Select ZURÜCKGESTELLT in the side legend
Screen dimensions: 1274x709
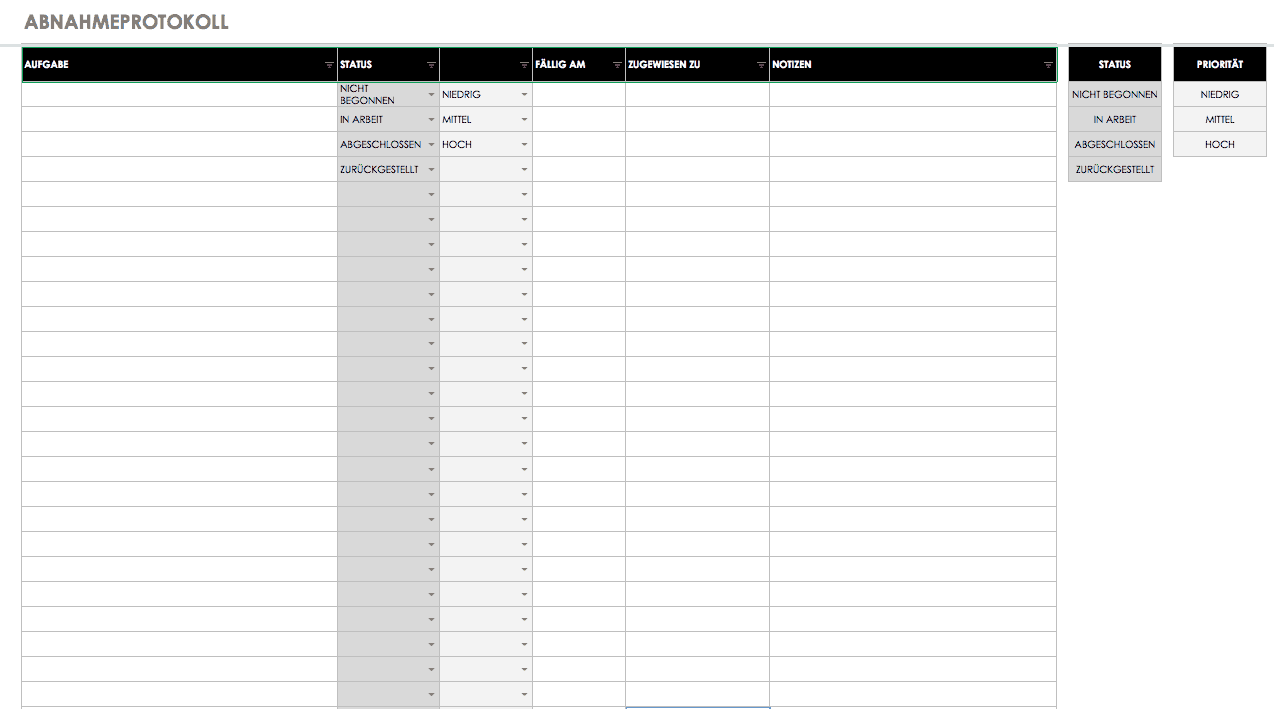point(1115,170)
